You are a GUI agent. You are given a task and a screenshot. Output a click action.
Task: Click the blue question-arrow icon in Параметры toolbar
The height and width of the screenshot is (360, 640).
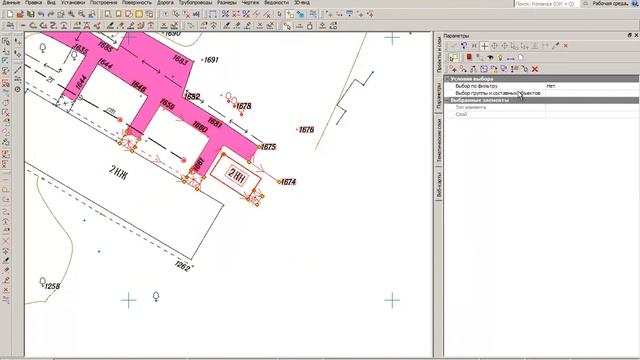[x=464, y=46]
